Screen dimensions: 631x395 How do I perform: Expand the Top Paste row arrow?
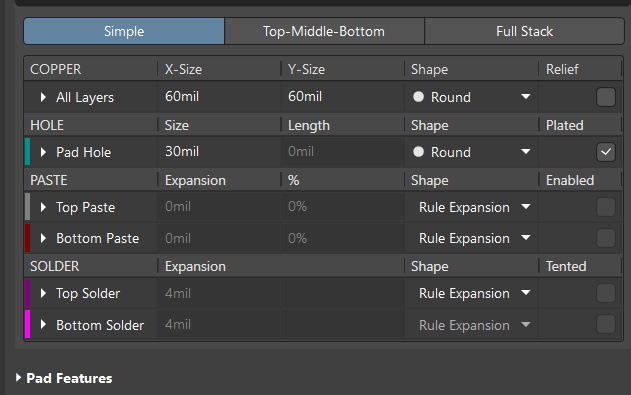43,207
